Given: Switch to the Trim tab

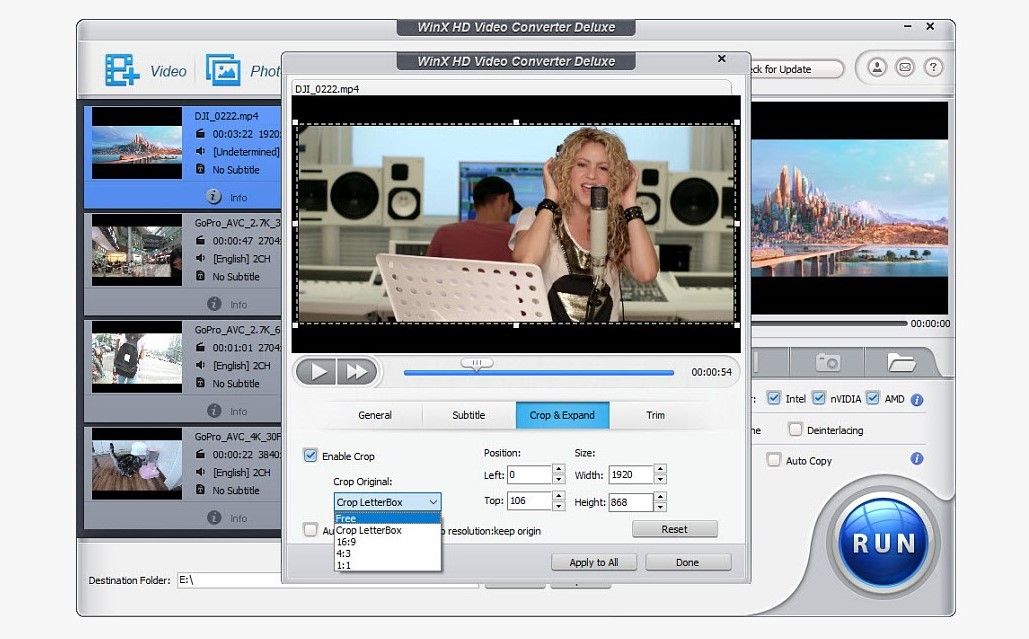Looking at the screenshot, I should (655, 415).
